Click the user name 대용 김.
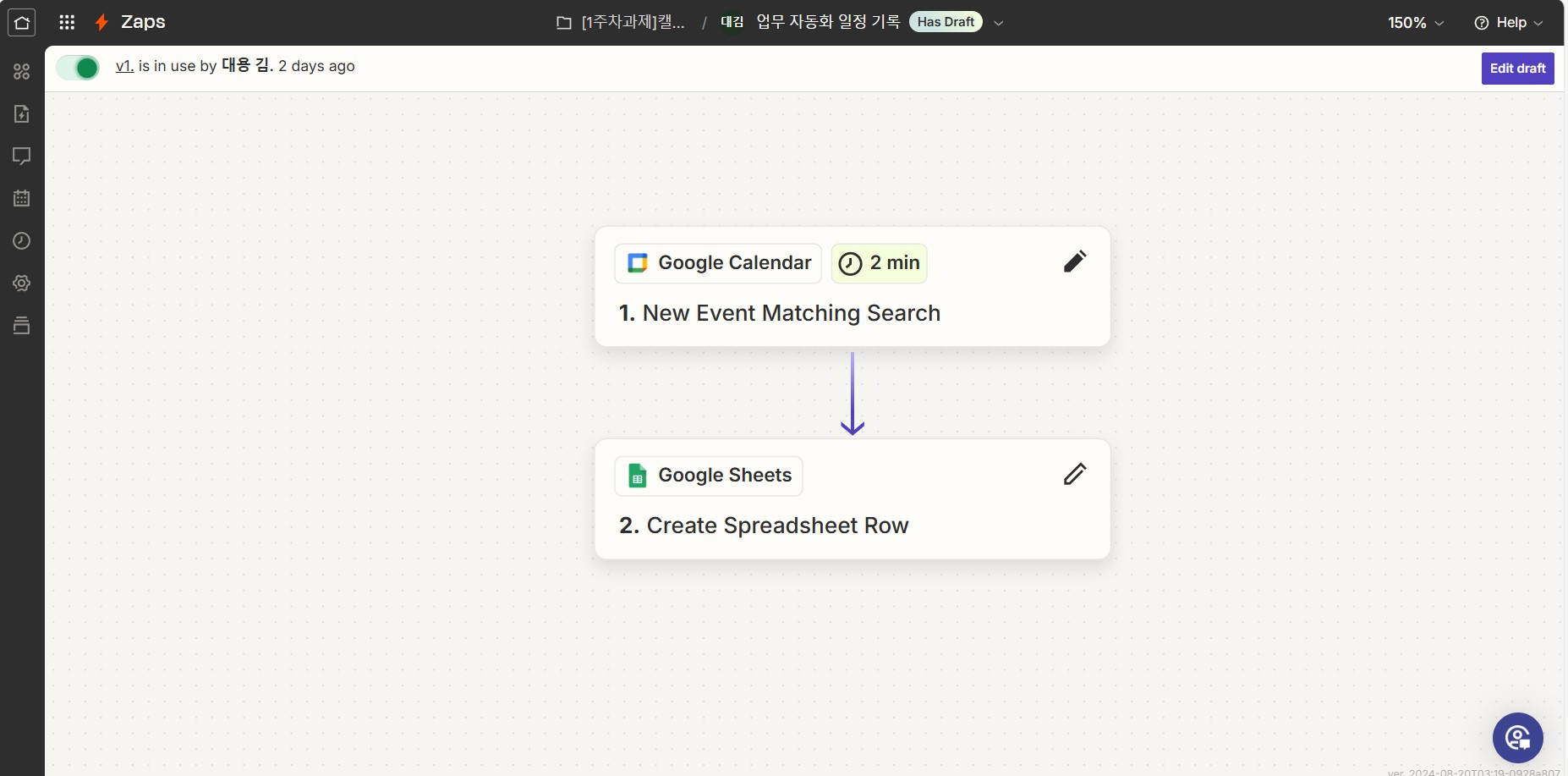 247,66
